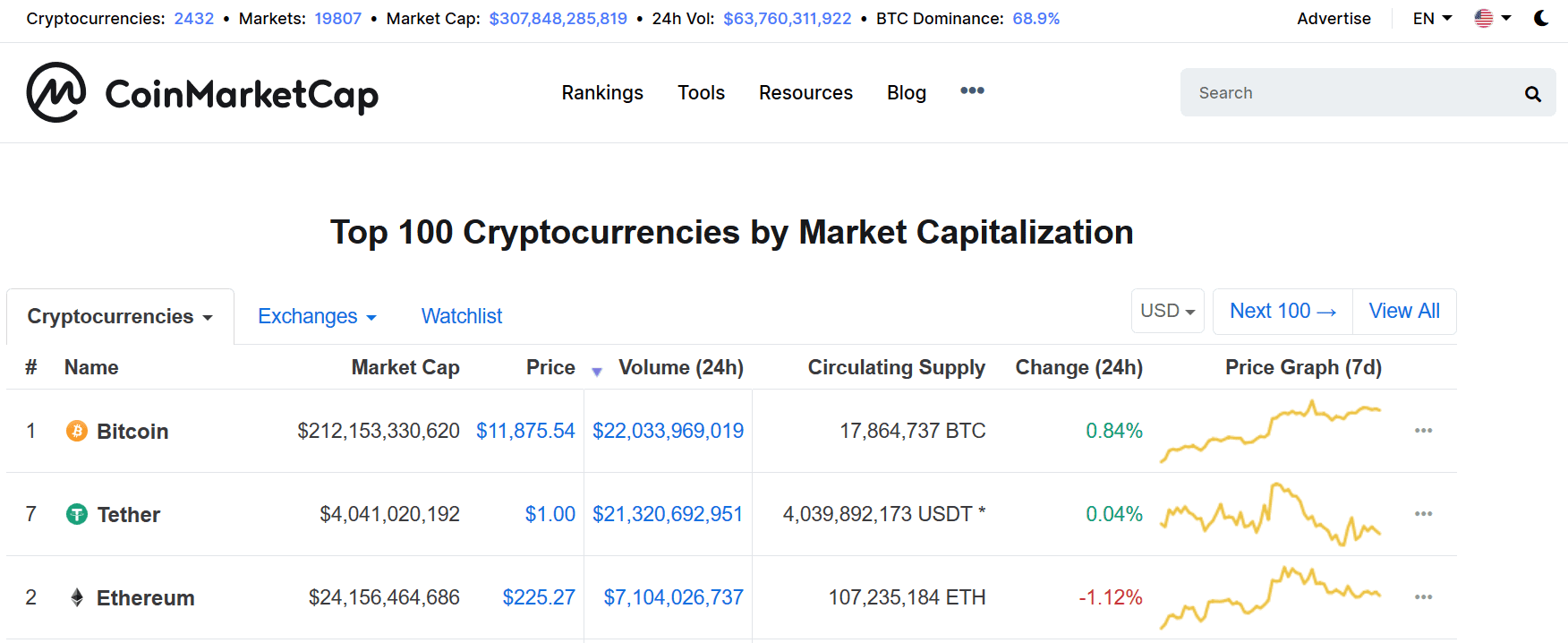Screen dimensions: 1568x643
Task: Switch to the Watchlist tab
Action: [462, 316]
